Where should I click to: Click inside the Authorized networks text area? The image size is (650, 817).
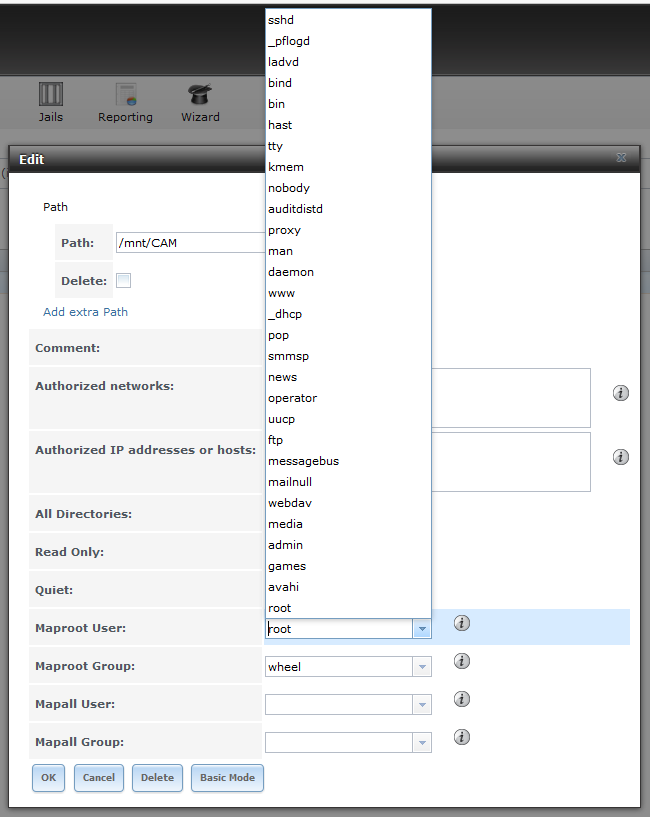(x=511, y=398)
